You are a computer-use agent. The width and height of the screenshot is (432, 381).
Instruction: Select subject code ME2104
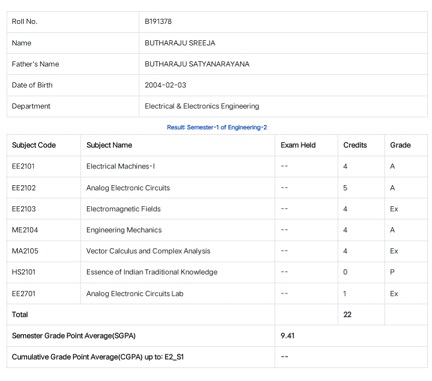click(x=25, y=230)
